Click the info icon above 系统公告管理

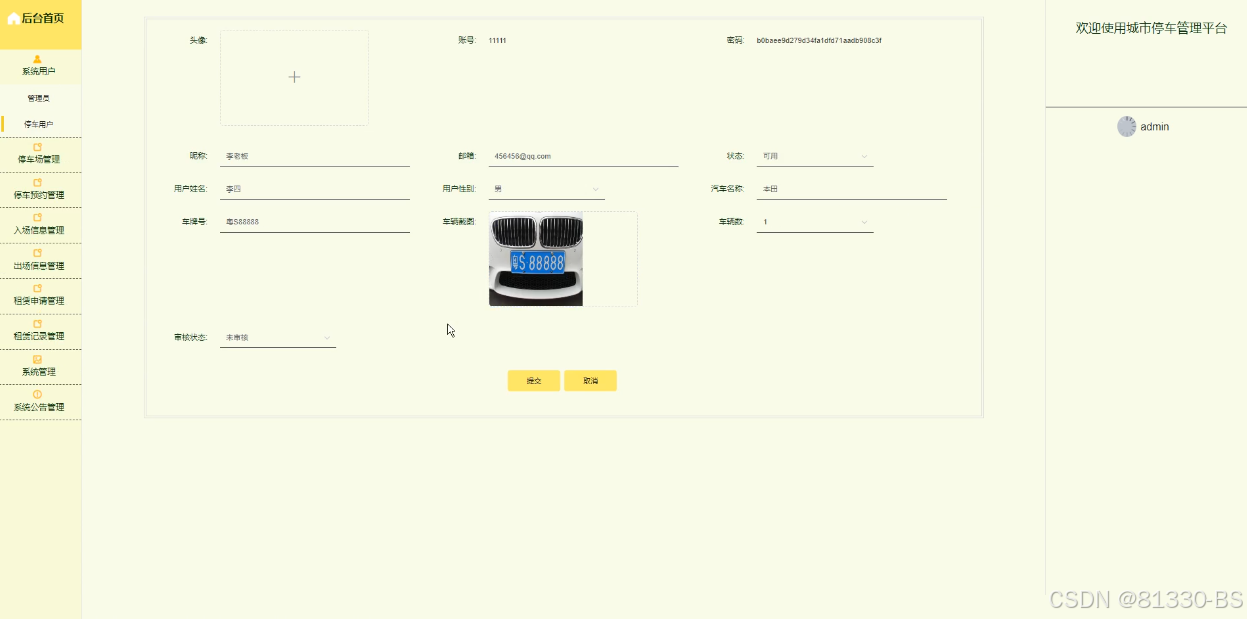point(38,394)
